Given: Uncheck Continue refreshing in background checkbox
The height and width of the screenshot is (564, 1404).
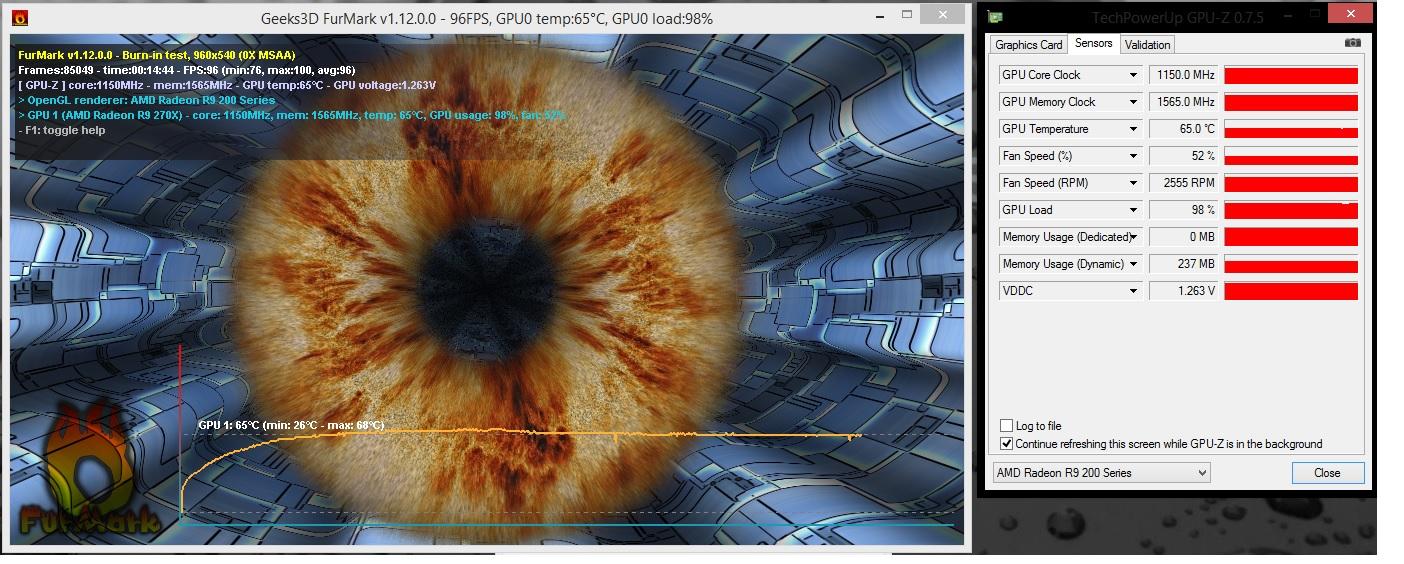Looking at the screenshot, I should tap(1007, 444).
